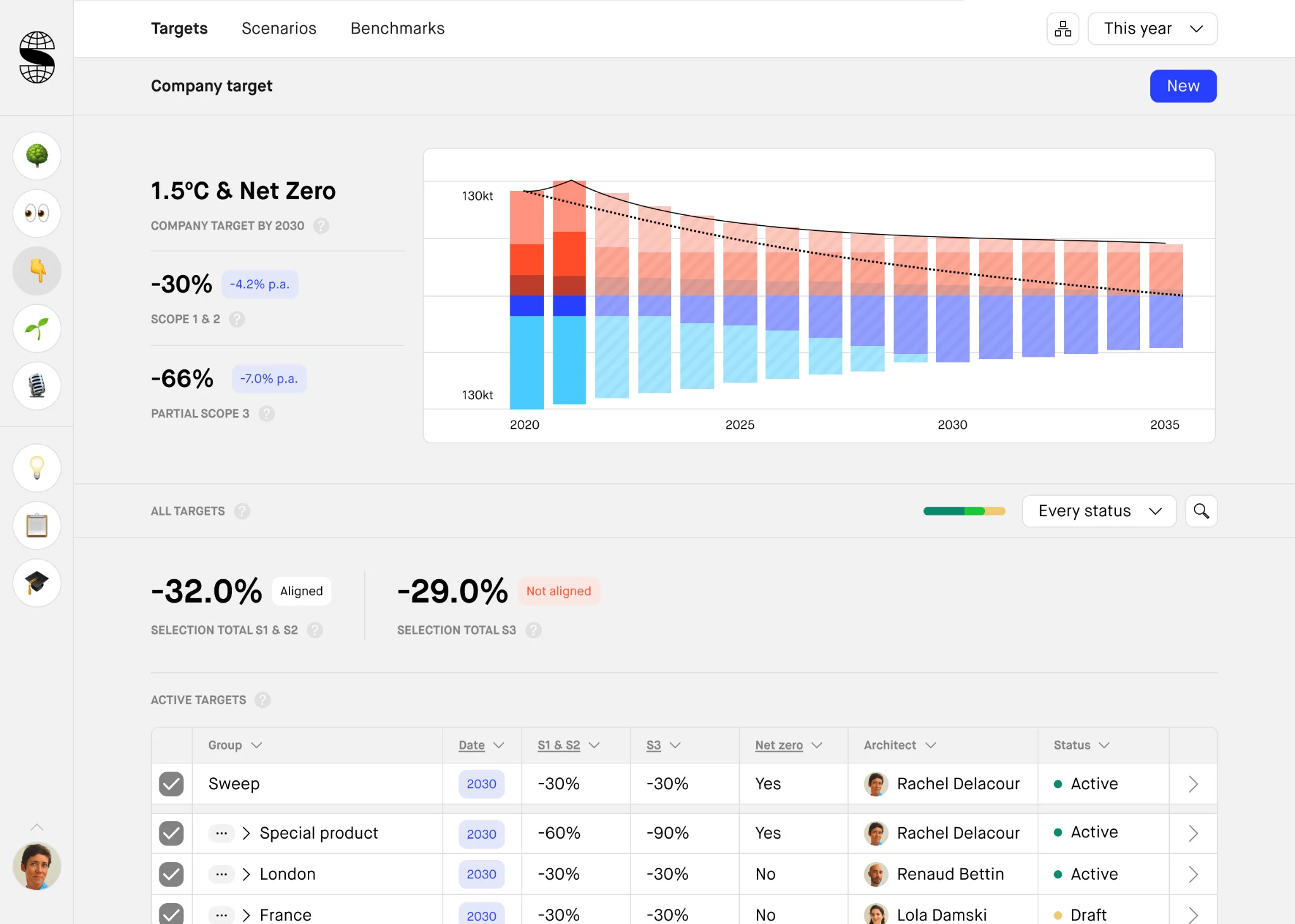Expand the Special product group row

[247, 834]
